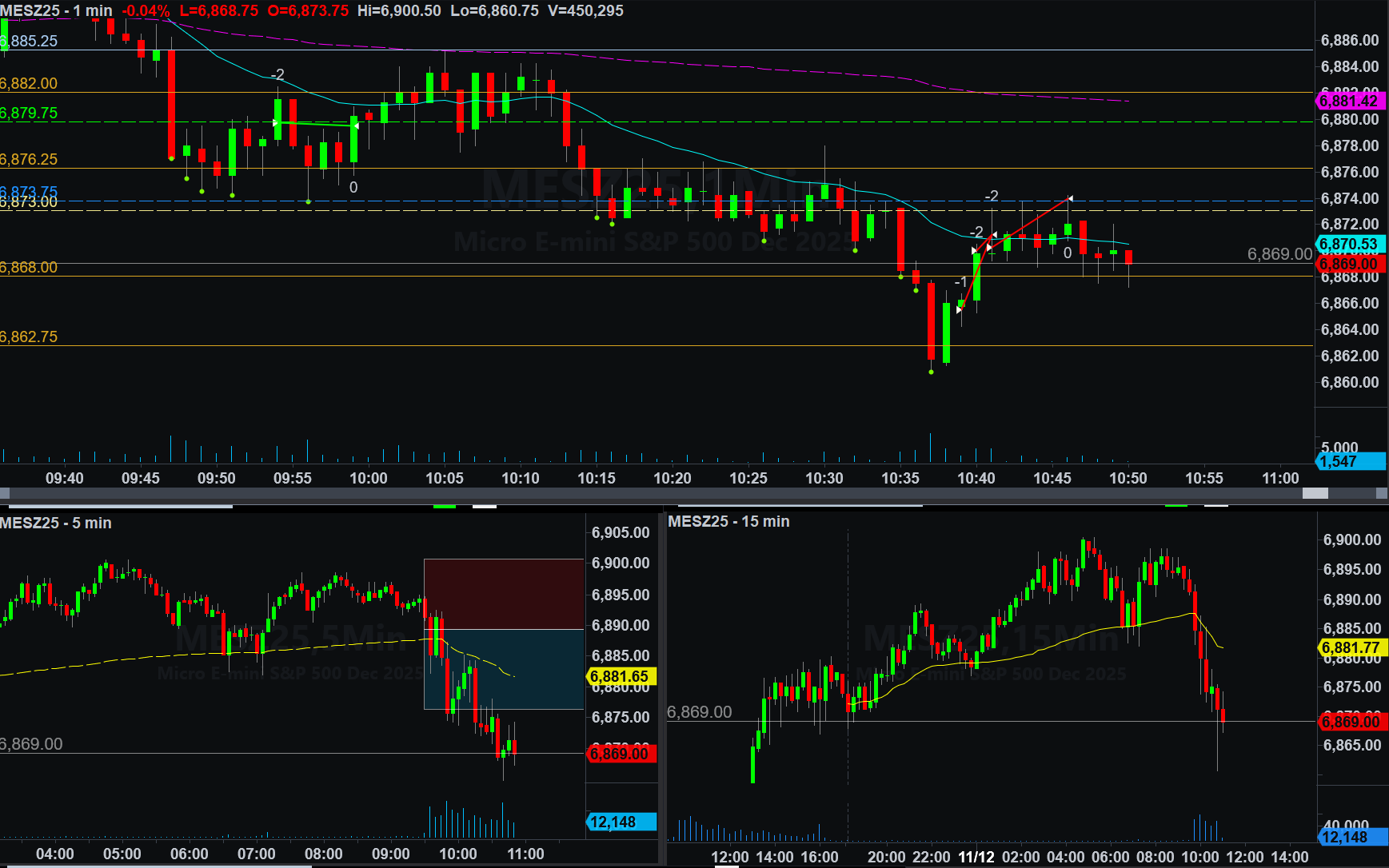Click the green dashed 6,879.75 level label
Screen dimensions: 1389x868
click(30, 113)
